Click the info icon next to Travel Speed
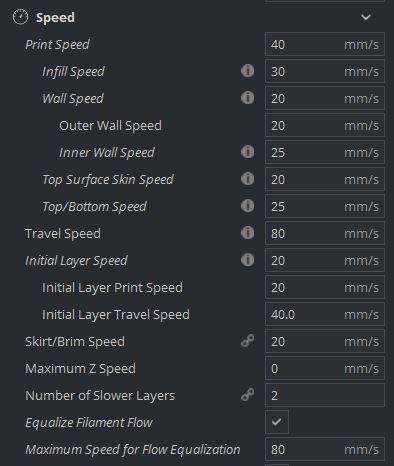Screen dimensions: 394x466 click(x=247, y=233)
